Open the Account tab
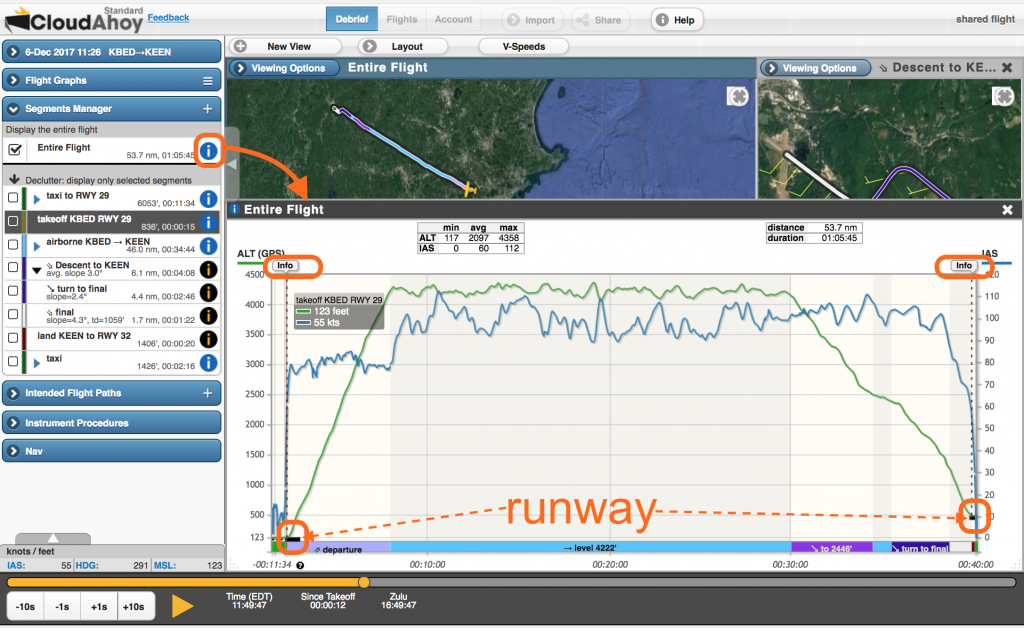Viewport: 1024px width, 628px height. click(453, 18)
